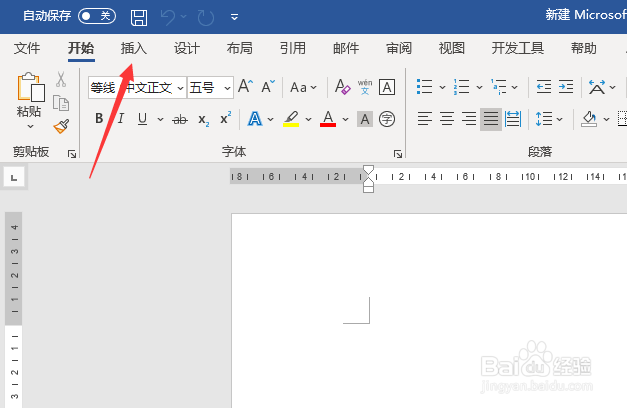The width and height of the screenshot is (627, 408).
Task: Click the Copy icon
Action: point(61,103)
